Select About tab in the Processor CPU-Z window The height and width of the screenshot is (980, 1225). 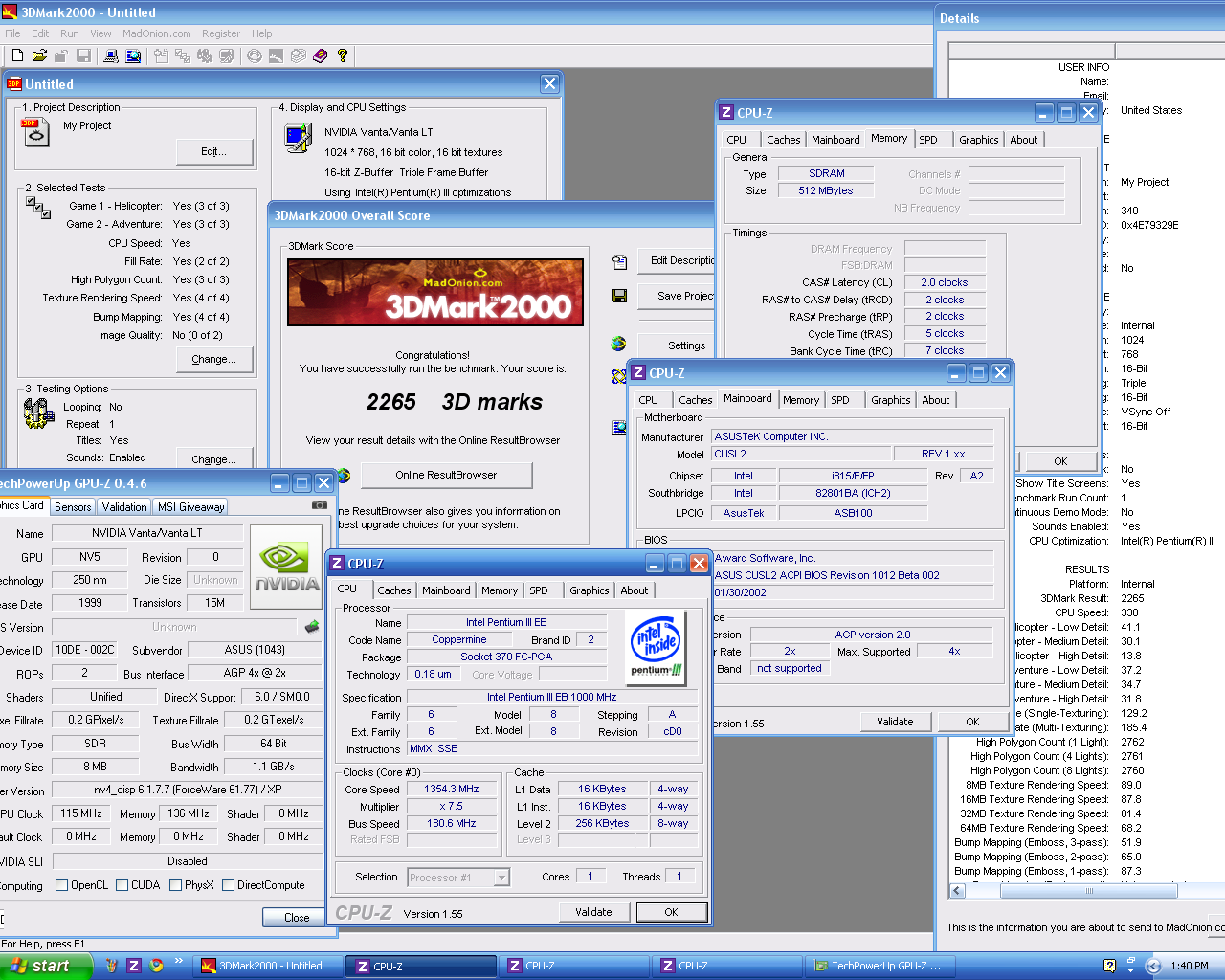click(x=635, y=590)
